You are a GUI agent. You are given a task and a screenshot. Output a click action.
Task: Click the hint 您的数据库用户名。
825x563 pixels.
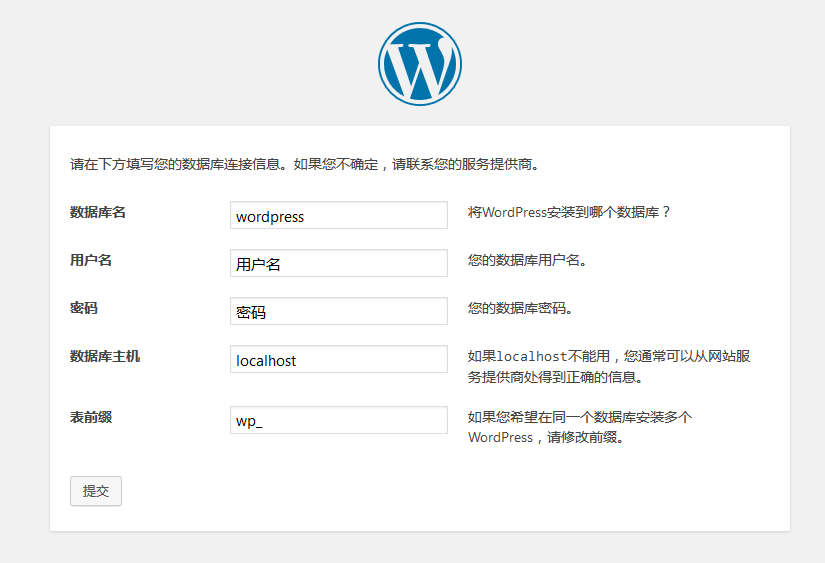(x=528, y=260)
